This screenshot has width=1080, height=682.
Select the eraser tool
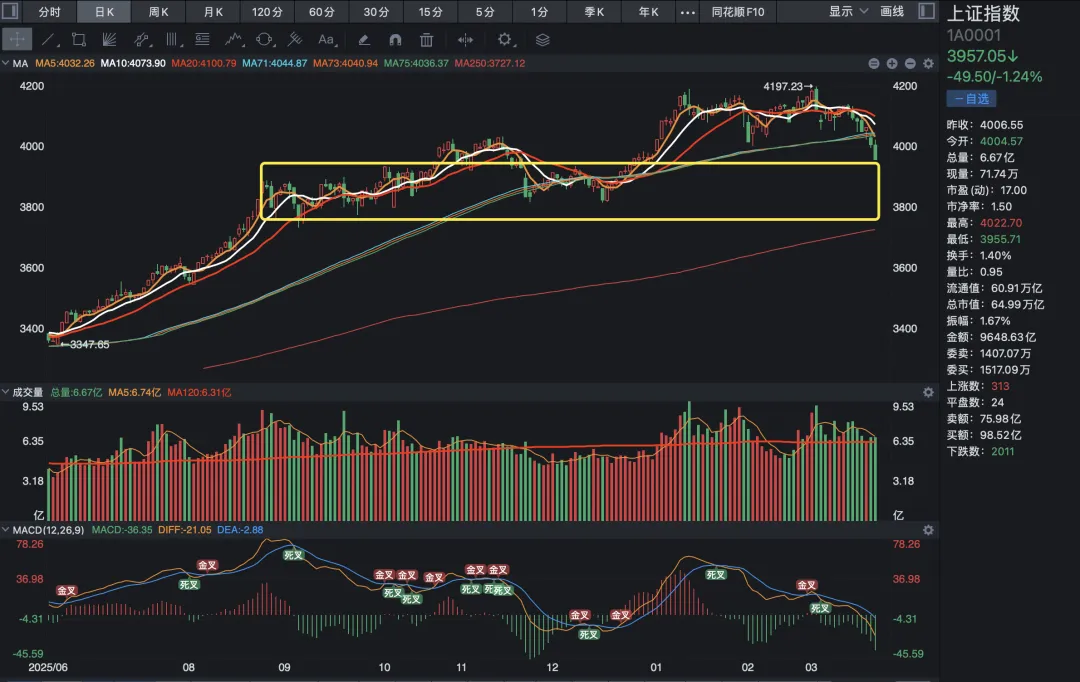tap(364, 40)
